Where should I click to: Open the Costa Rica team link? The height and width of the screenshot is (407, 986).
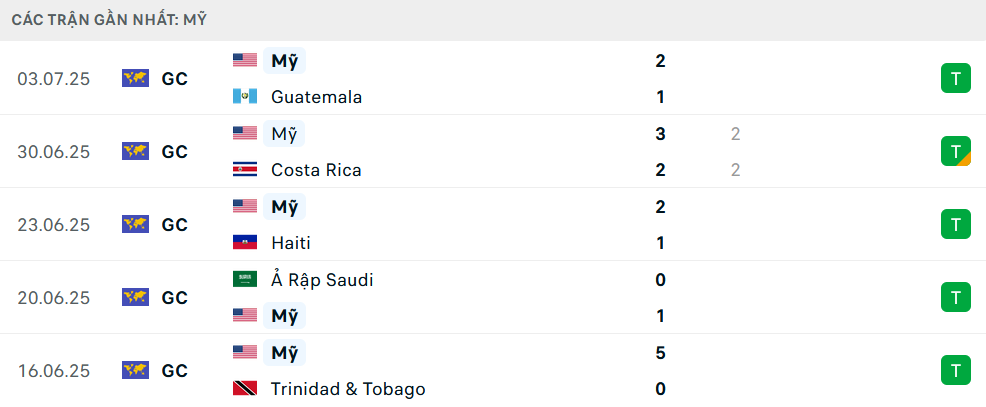pos(316,170)
